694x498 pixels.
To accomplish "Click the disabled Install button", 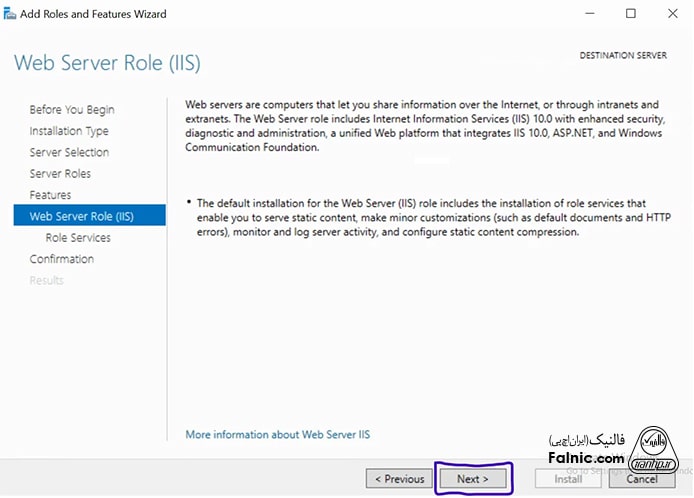I will (568, 479).
